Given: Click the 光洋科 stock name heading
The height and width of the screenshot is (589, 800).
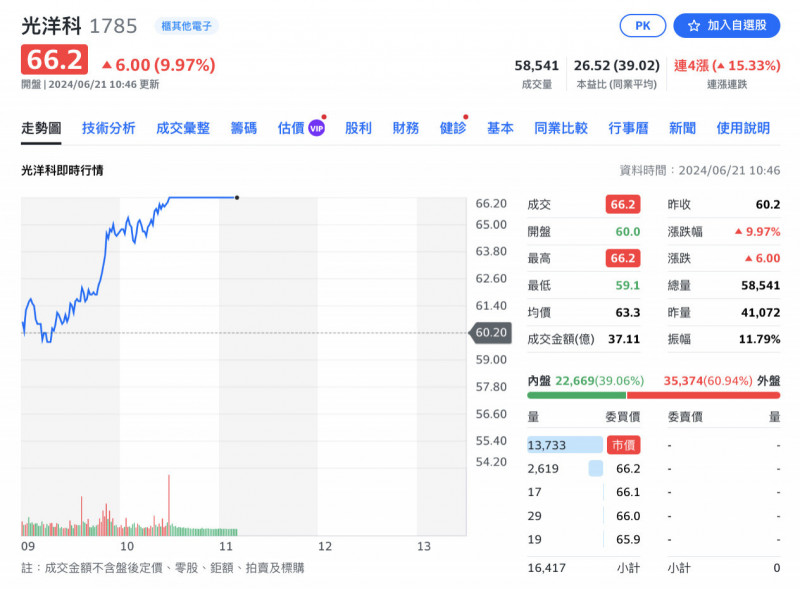Looking at the screenshot, I should [51, 26].
